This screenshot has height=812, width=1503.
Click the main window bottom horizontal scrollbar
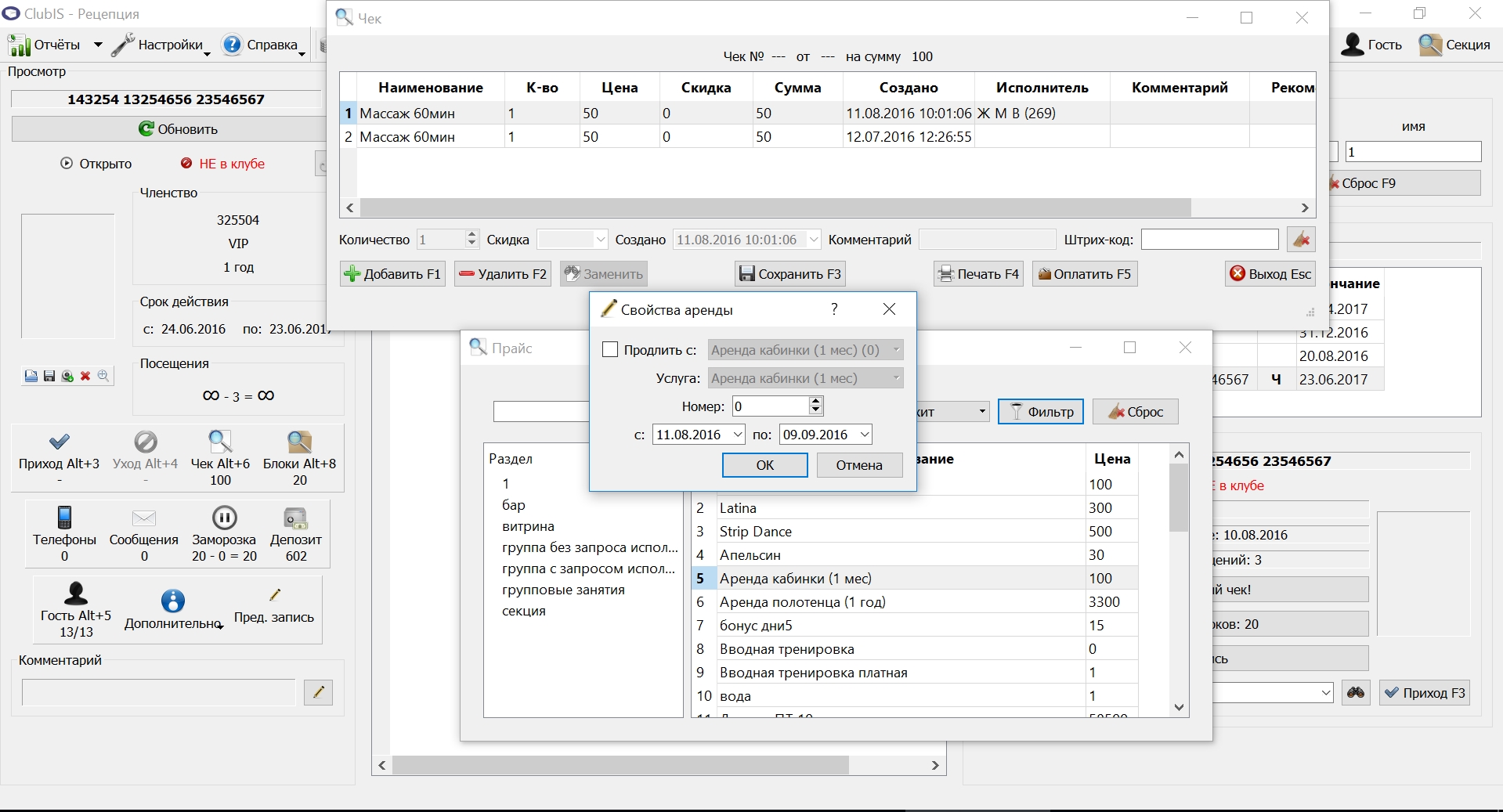[620, 765]
